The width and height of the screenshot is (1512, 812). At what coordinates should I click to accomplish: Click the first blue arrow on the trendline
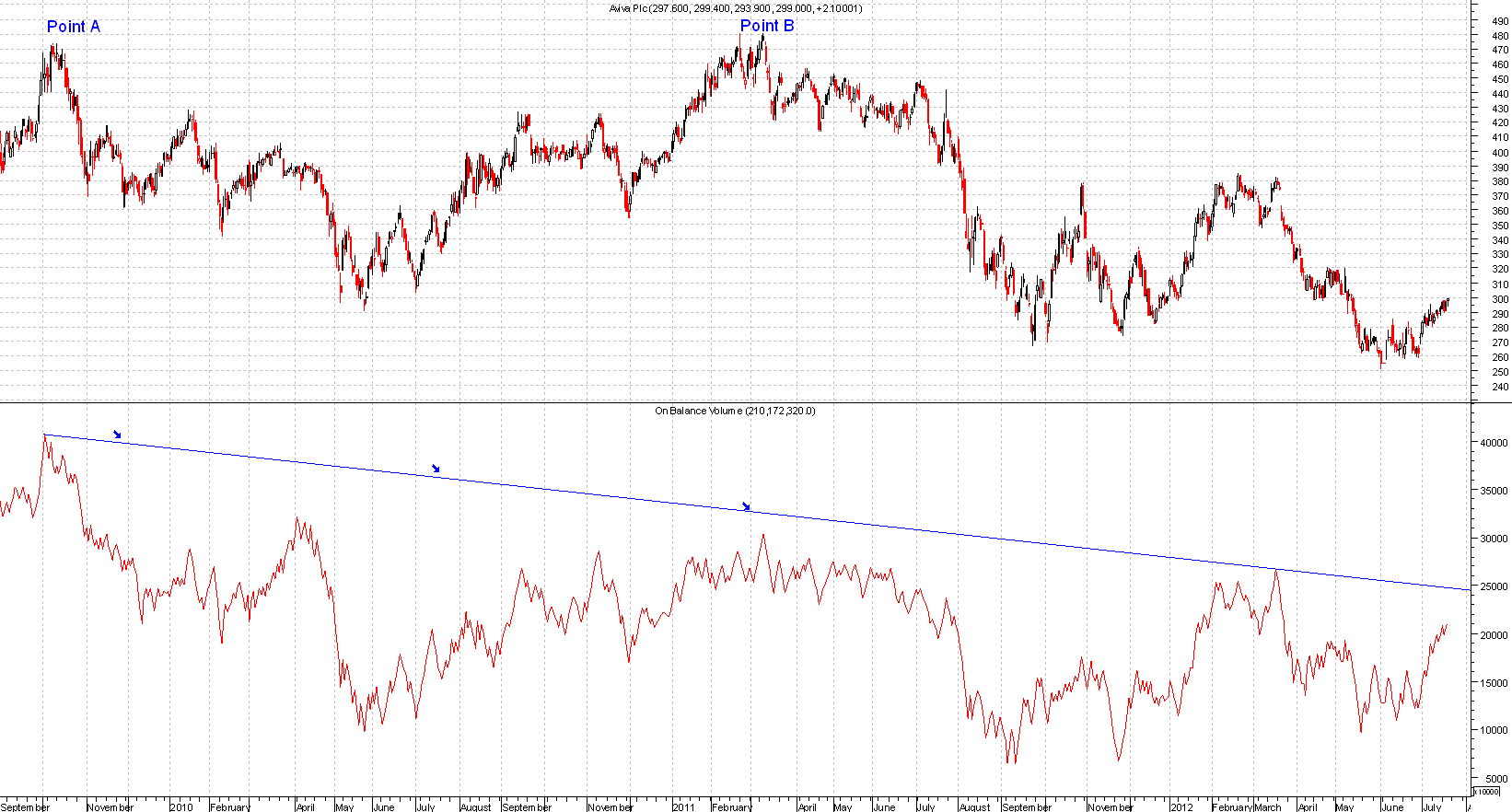pyautogui.click(x=117, y=435)
